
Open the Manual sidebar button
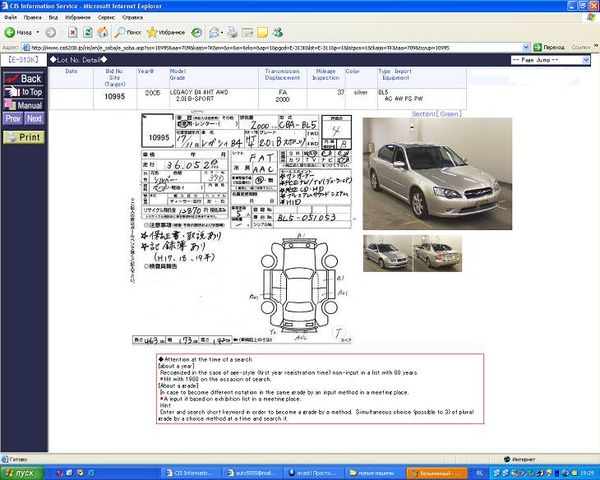click(23, 105)
